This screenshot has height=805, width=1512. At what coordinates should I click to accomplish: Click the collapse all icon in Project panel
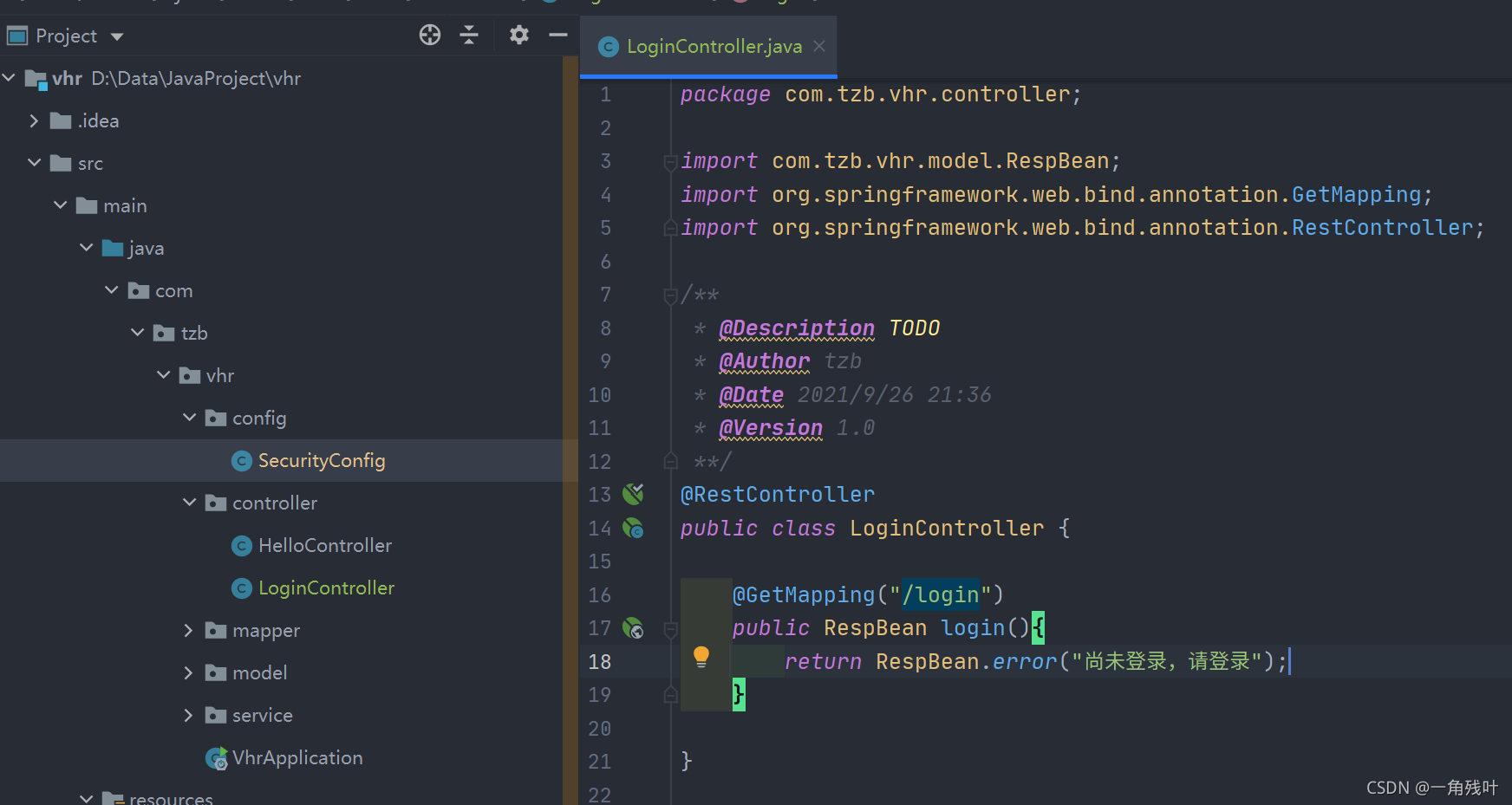[469, 35]
